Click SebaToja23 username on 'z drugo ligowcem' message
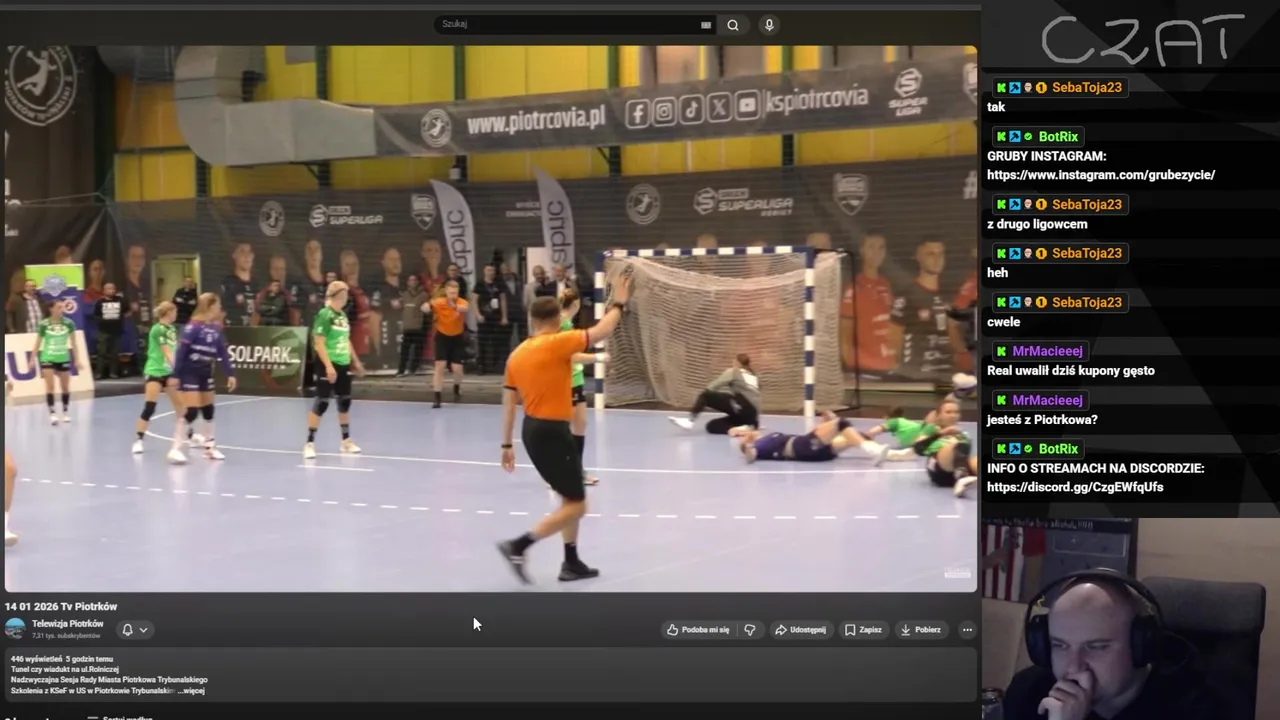Viewport: 1280px width, 720px height. coord(1087,204)
